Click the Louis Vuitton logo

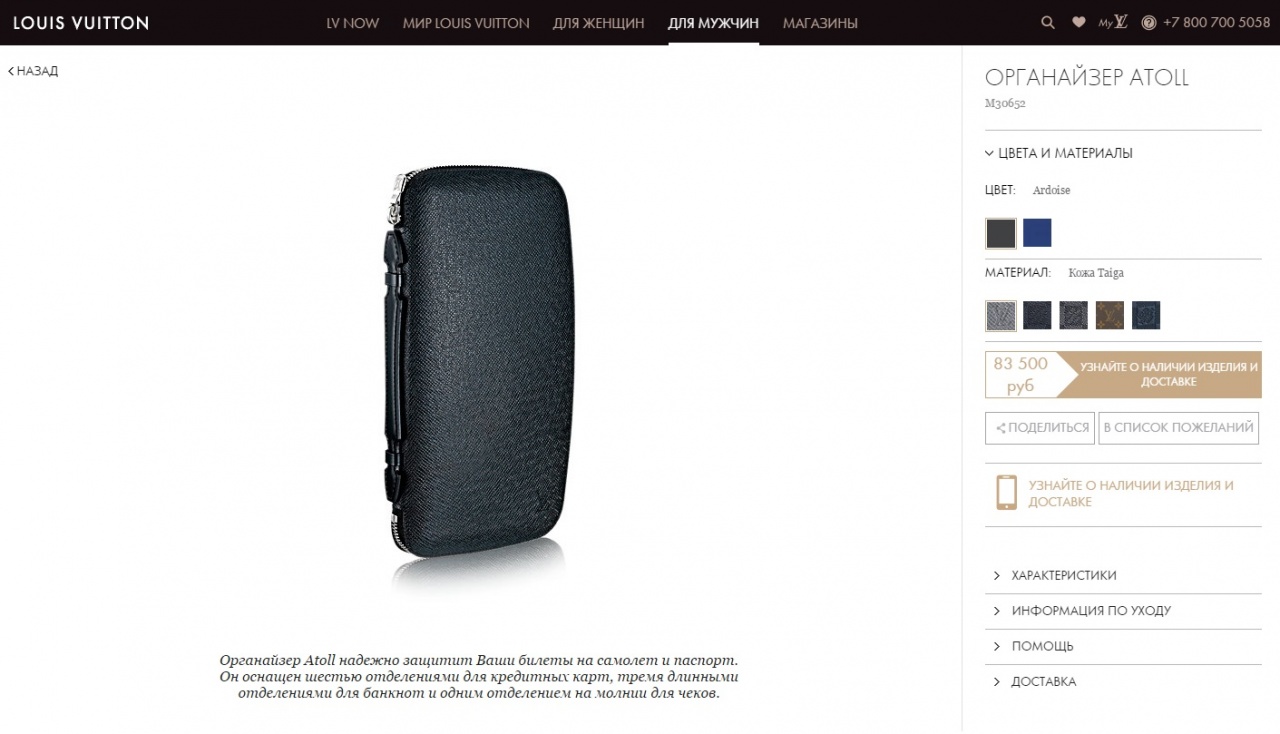coord(81,22)
